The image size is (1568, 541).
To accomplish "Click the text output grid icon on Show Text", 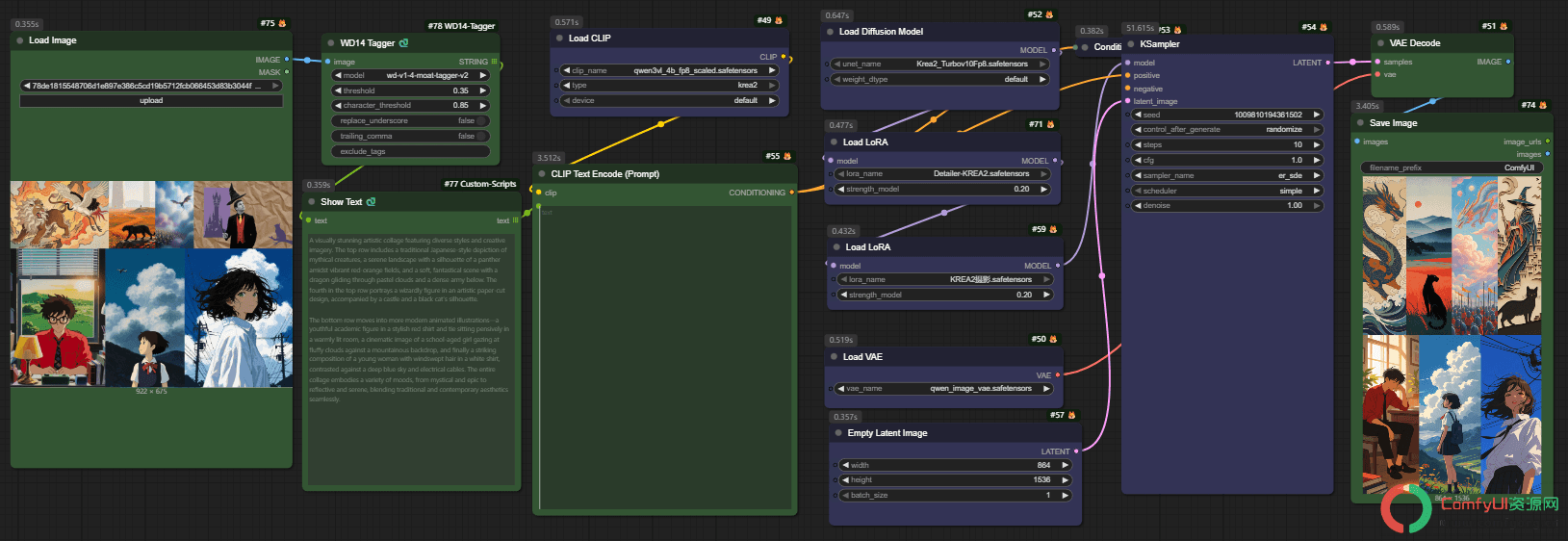I will (x=516, y=220).
